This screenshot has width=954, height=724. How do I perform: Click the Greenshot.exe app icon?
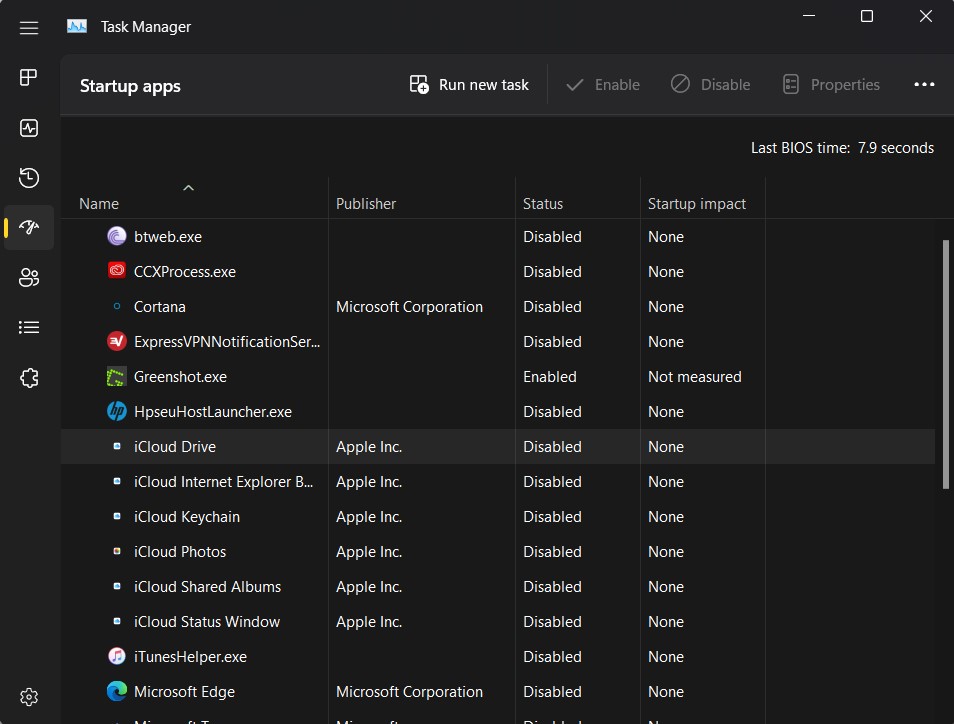click(x=117, y=376)
